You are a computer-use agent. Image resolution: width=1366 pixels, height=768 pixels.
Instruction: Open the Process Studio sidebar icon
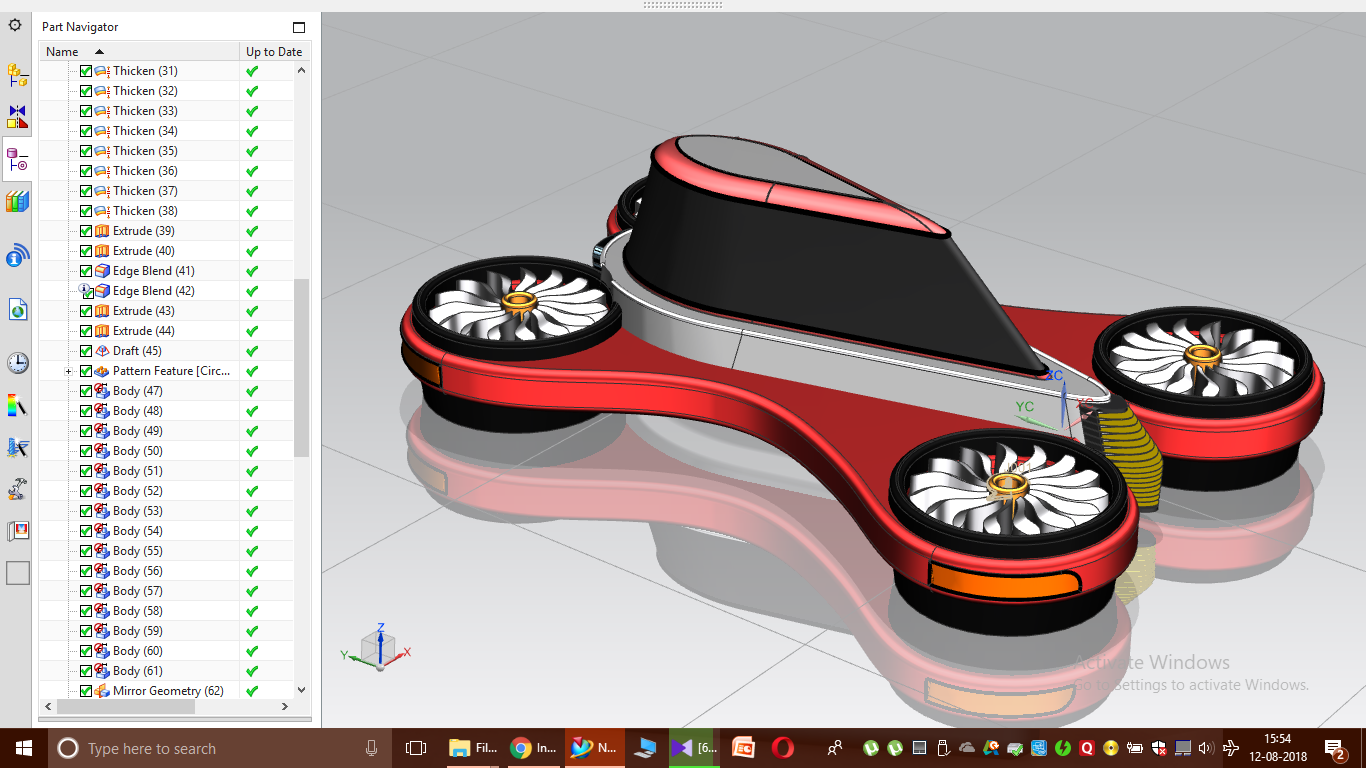tap(17, 448)
